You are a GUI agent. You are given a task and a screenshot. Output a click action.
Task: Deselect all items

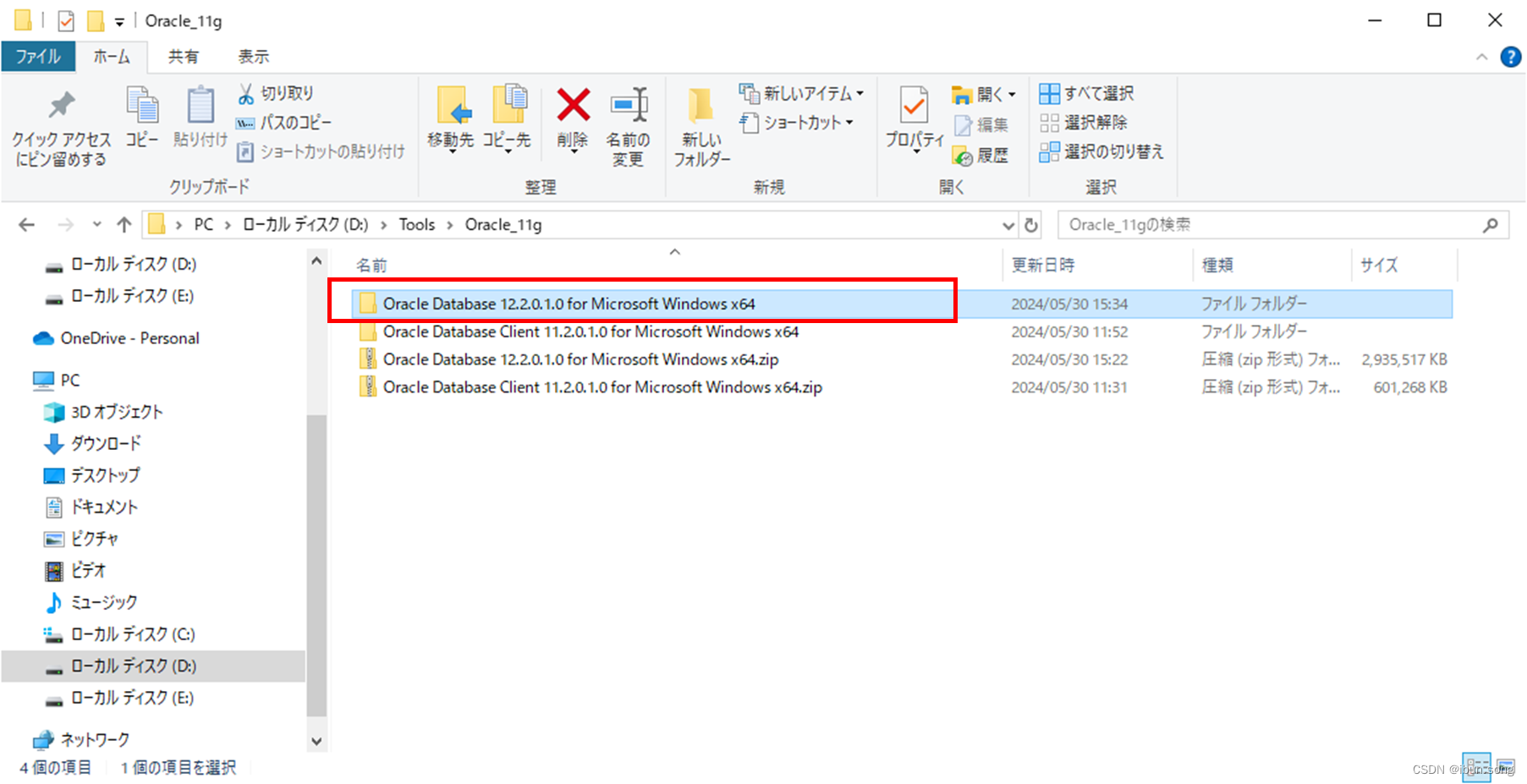1084,123
